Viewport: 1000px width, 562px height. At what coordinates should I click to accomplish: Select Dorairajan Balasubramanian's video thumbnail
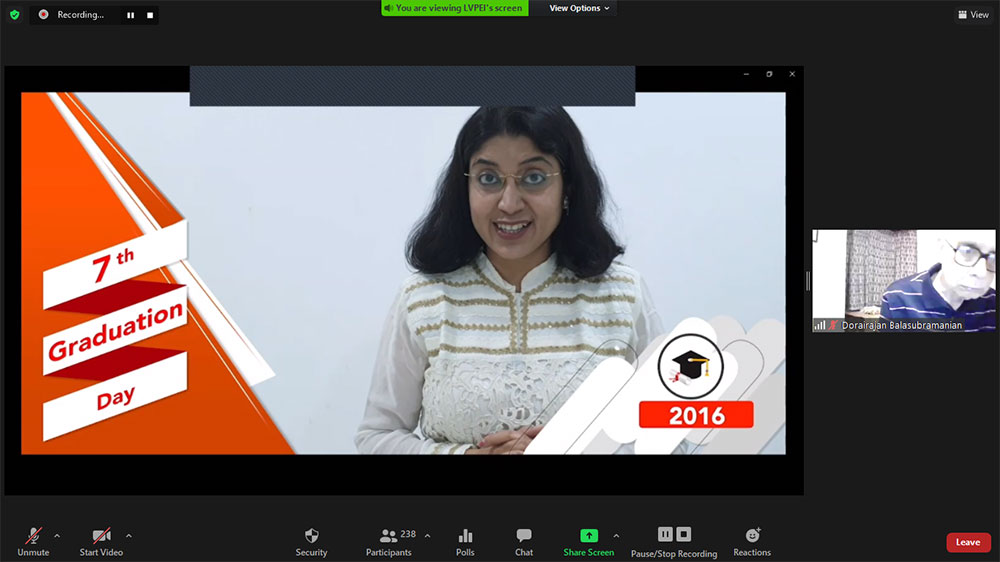(x=903, y=280)
